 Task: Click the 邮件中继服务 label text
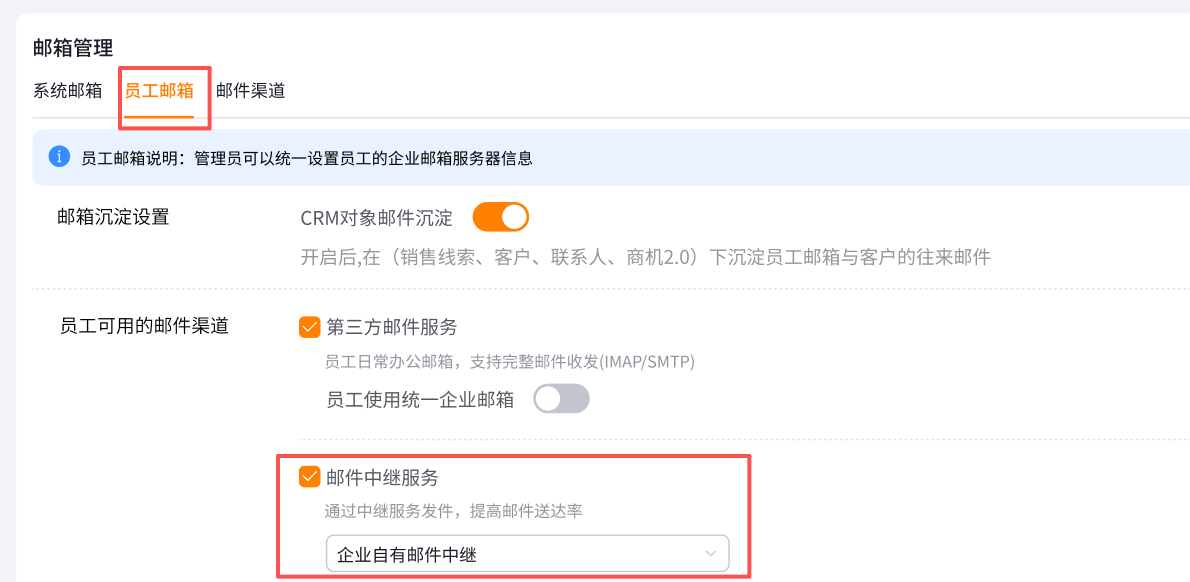pyautogui.click(x=382, y=477)
